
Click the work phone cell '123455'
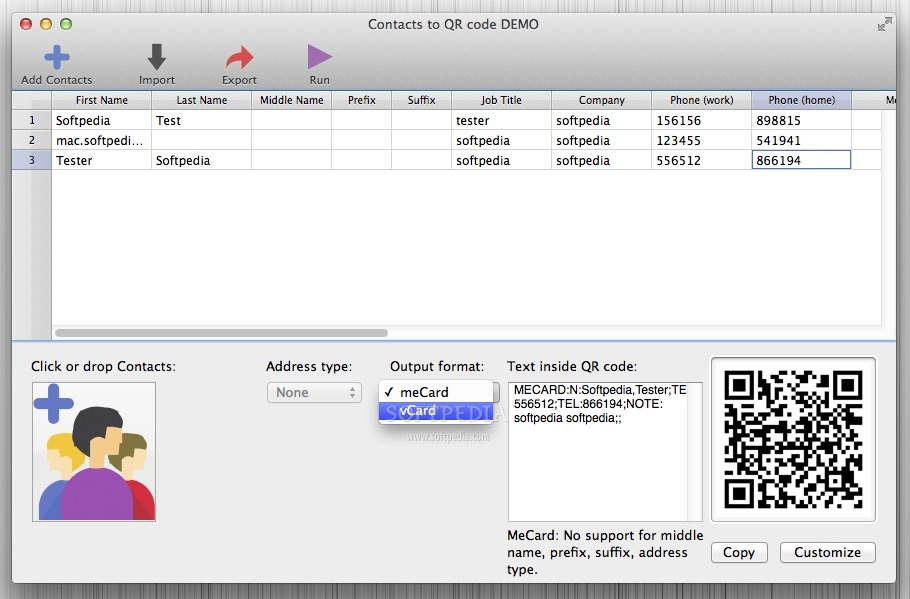click(701, 140)
